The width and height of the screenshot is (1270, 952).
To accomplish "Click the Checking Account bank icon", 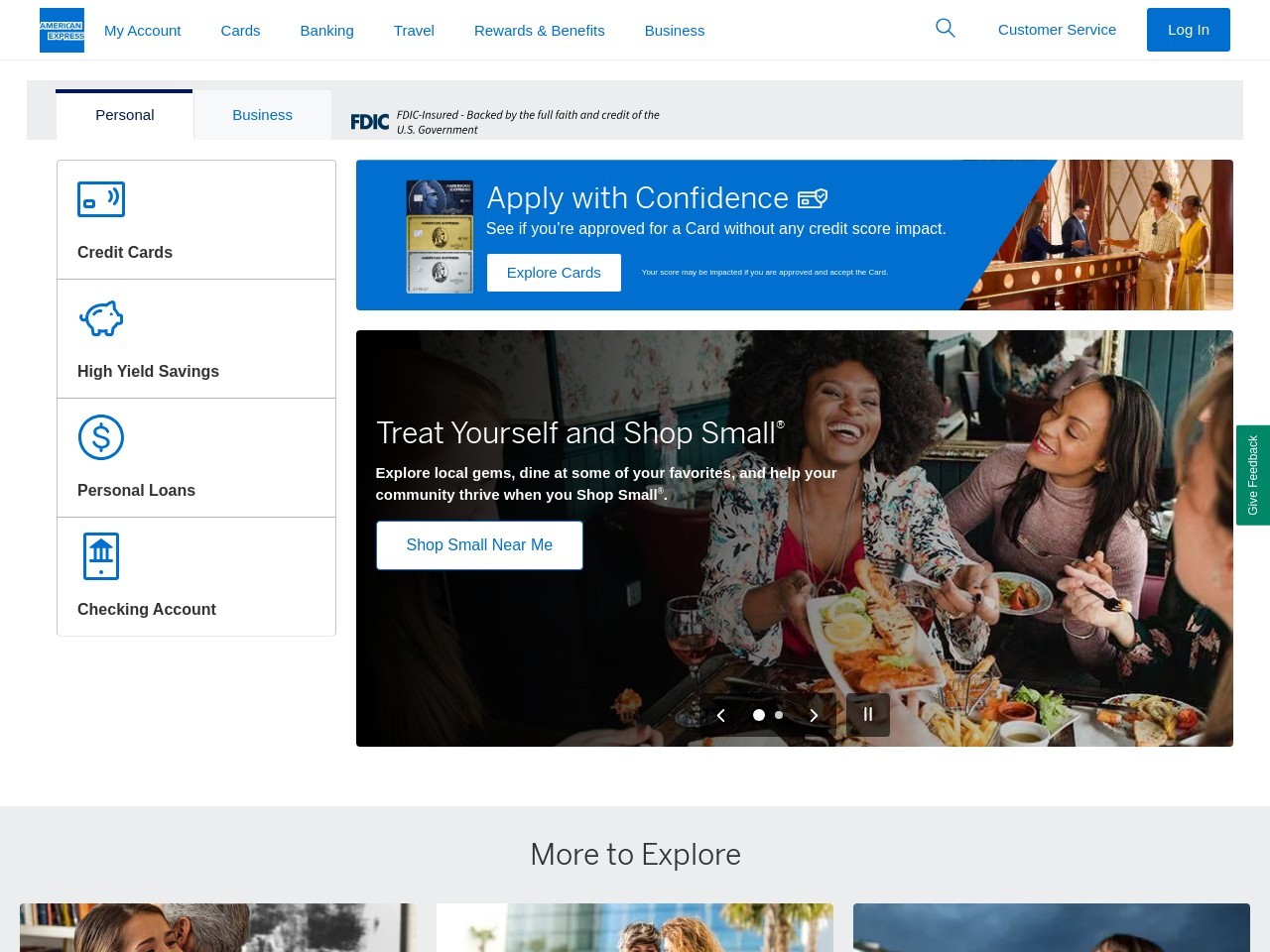I will [101, 556].
